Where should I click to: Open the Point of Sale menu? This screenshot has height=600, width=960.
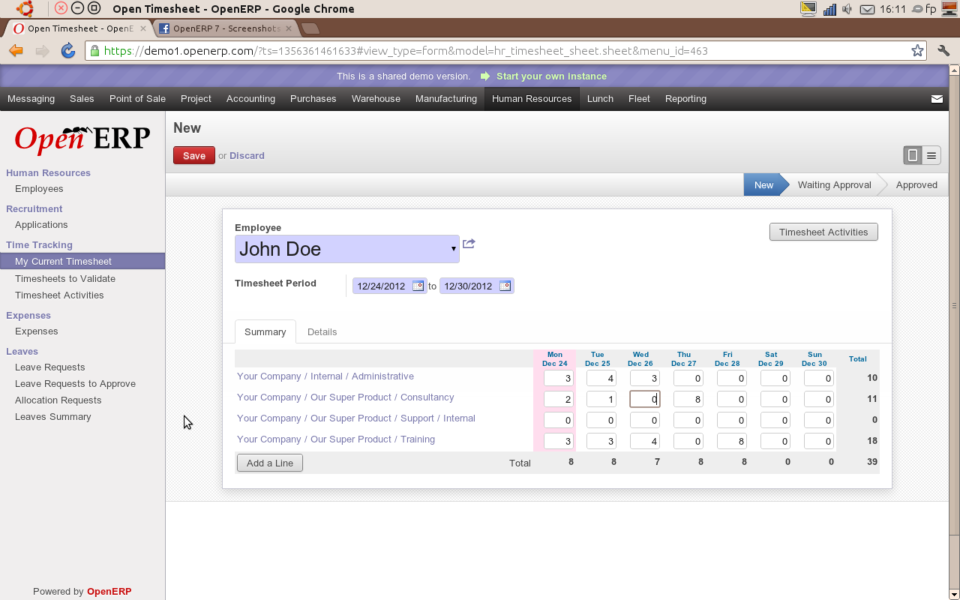coord(137,99)
